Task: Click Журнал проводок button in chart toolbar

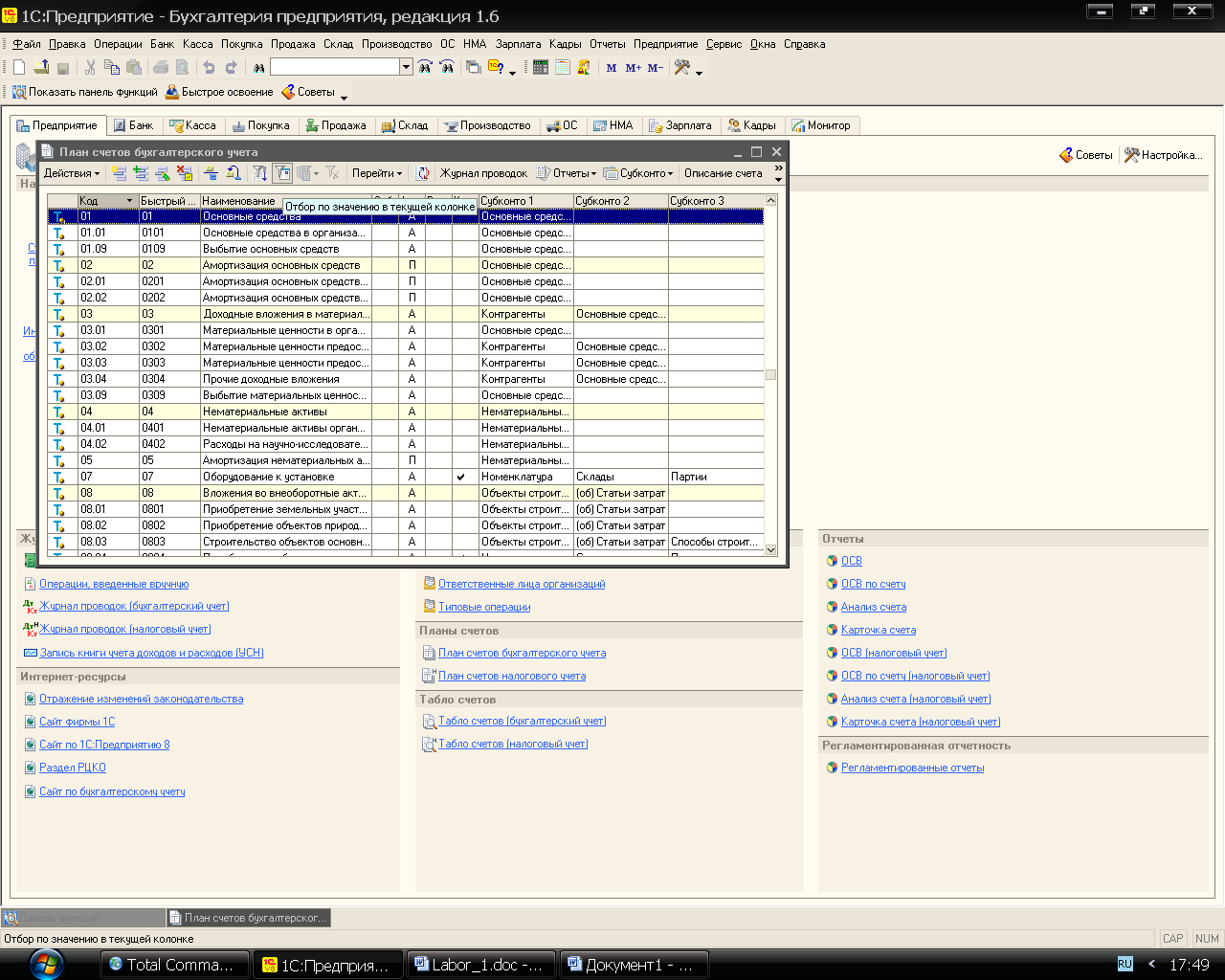Action: 483,173
